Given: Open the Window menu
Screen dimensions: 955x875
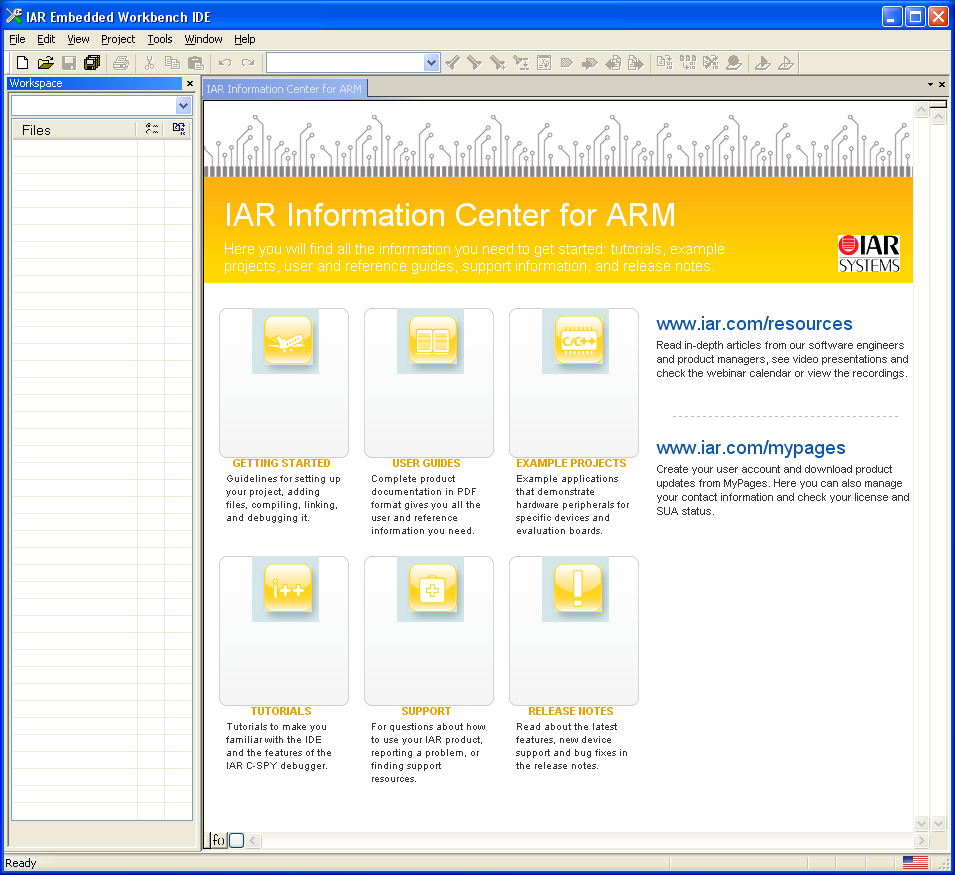Looking at the screenshot, I should click(x=203, y=39).
